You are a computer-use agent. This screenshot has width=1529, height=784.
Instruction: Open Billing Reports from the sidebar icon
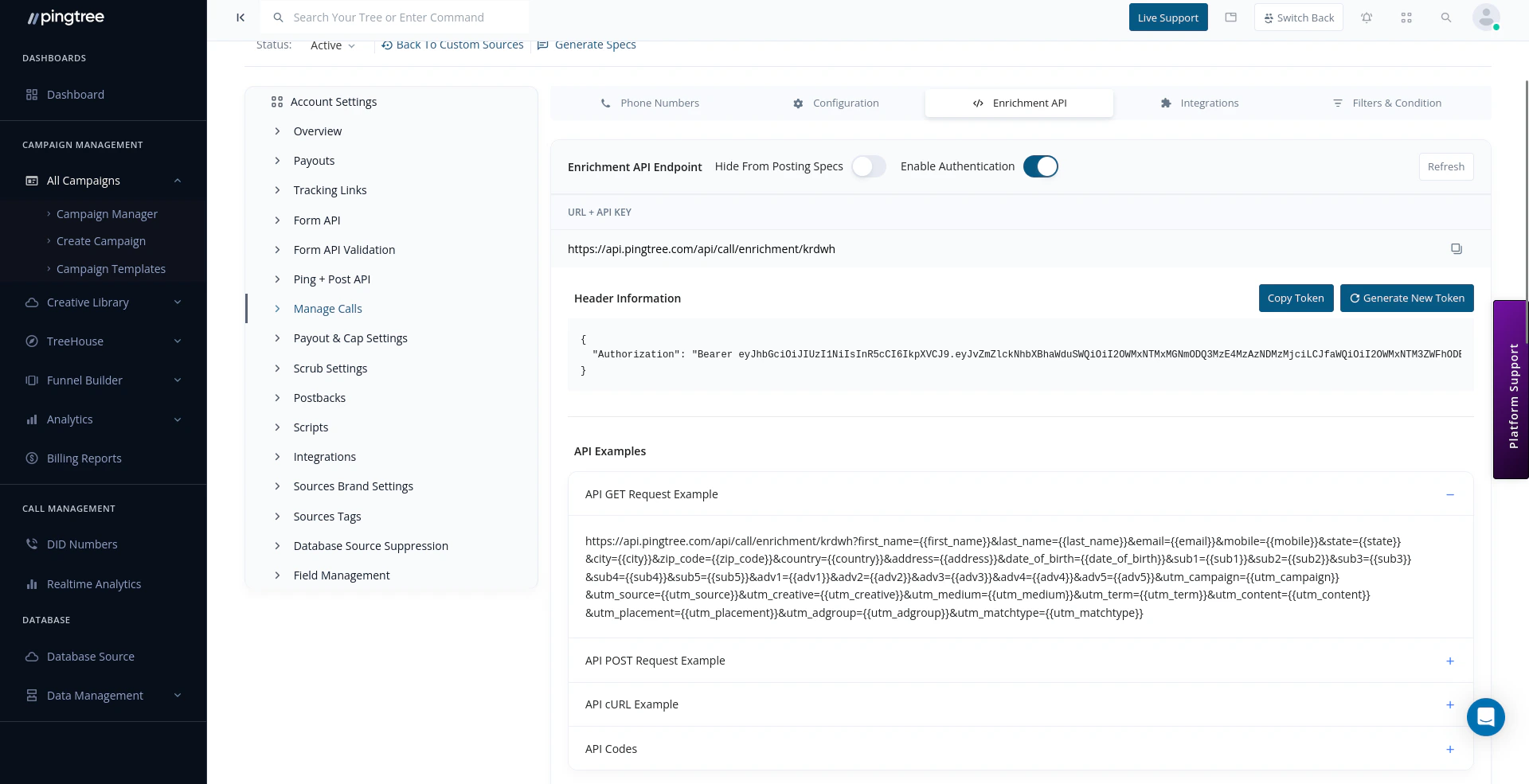pyautogui.click(x=32, y=458)
